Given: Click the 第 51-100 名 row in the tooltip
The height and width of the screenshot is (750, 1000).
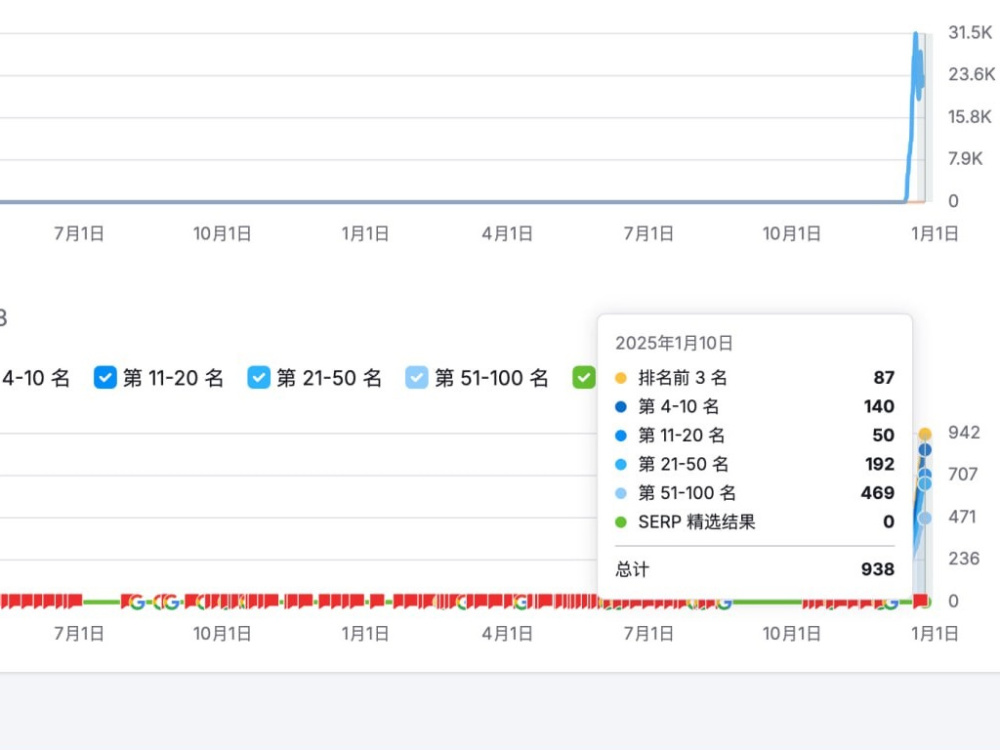Looking at the screenshot, I should [754, 492].
